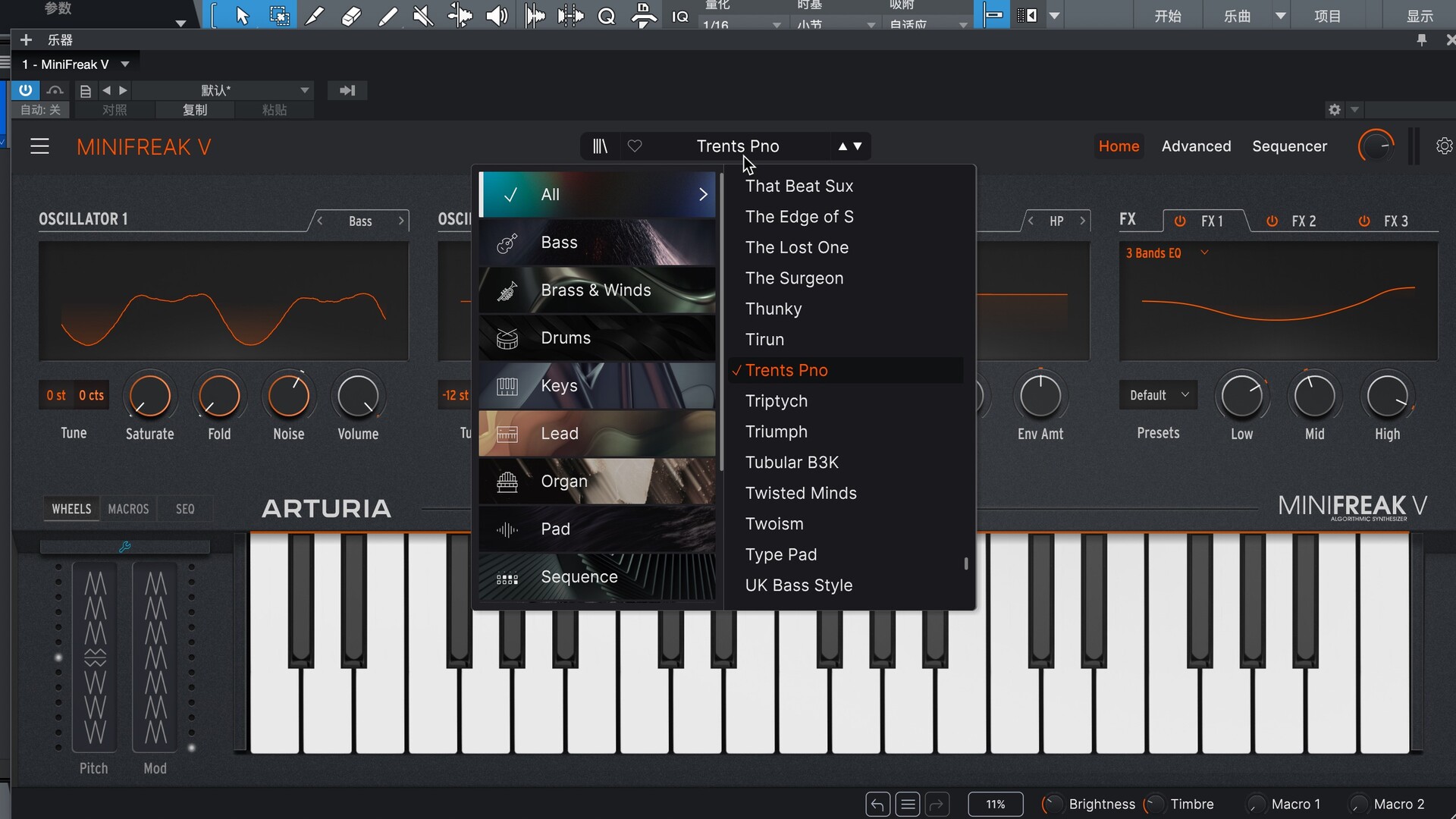Image resolution: width=1456 pixels, height=819 pixels.
Task: Expand the All category submenu arrow
Action: point(703,194)
